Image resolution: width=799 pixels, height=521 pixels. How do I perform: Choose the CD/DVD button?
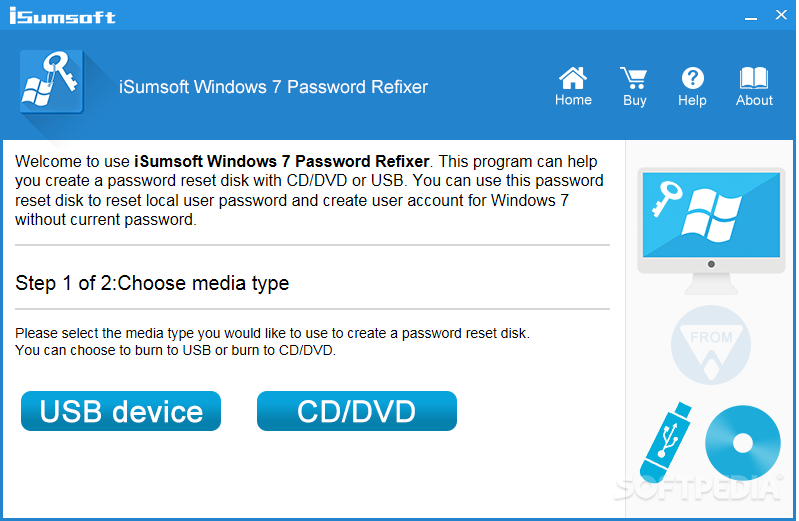pos(357,411)
